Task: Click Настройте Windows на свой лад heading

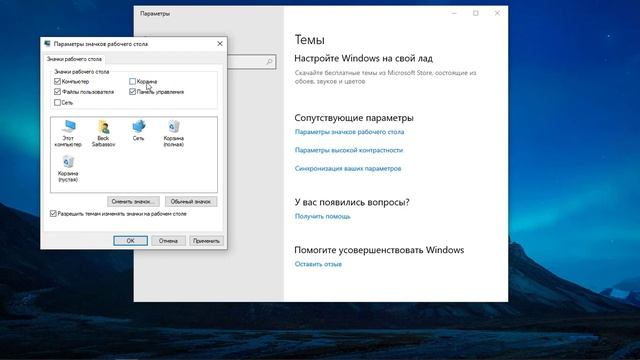Action: (x=363, y=58)
